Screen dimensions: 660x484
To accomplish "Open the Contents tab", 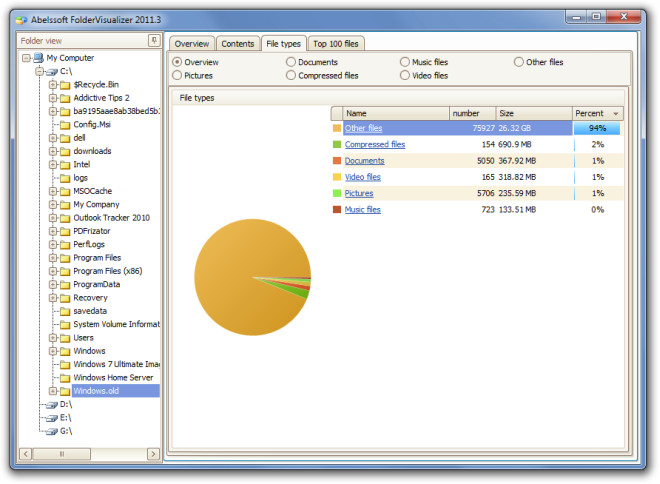I will click(x=237, y=44).
